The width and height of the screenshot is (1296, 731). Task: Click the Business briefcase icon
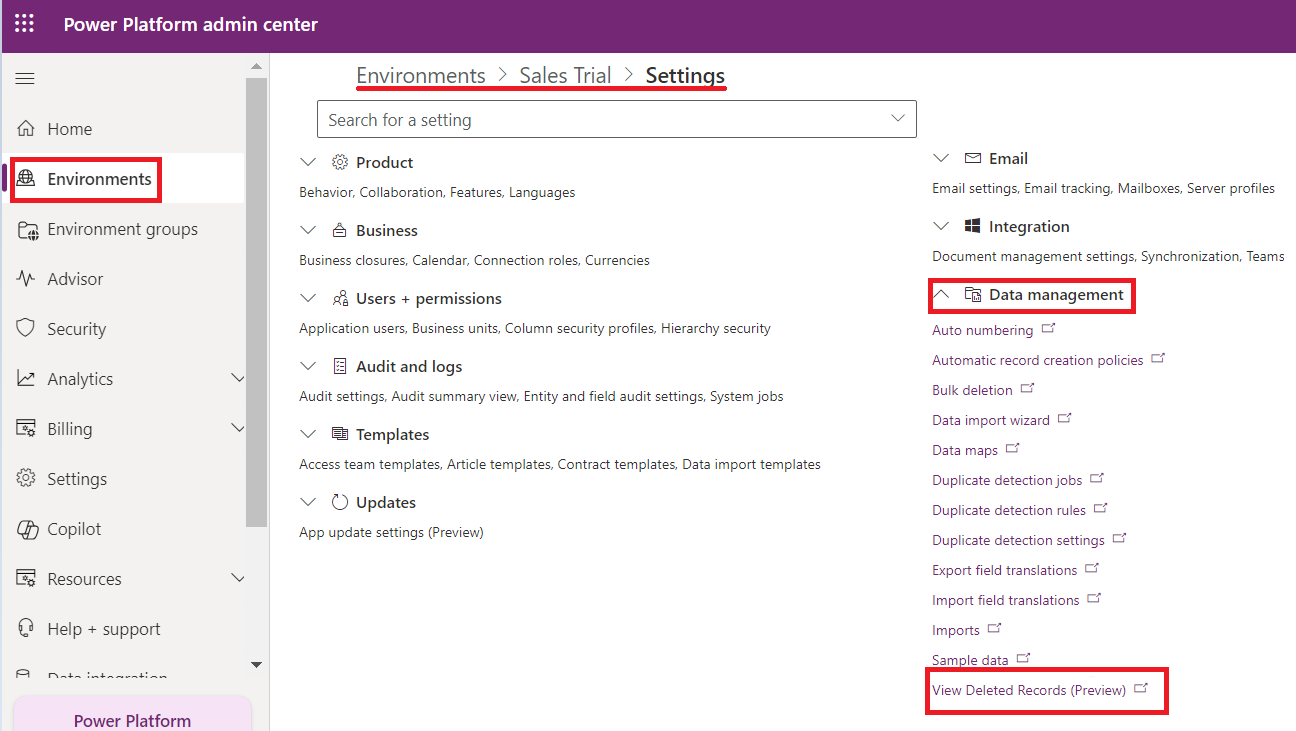[340, 230]
